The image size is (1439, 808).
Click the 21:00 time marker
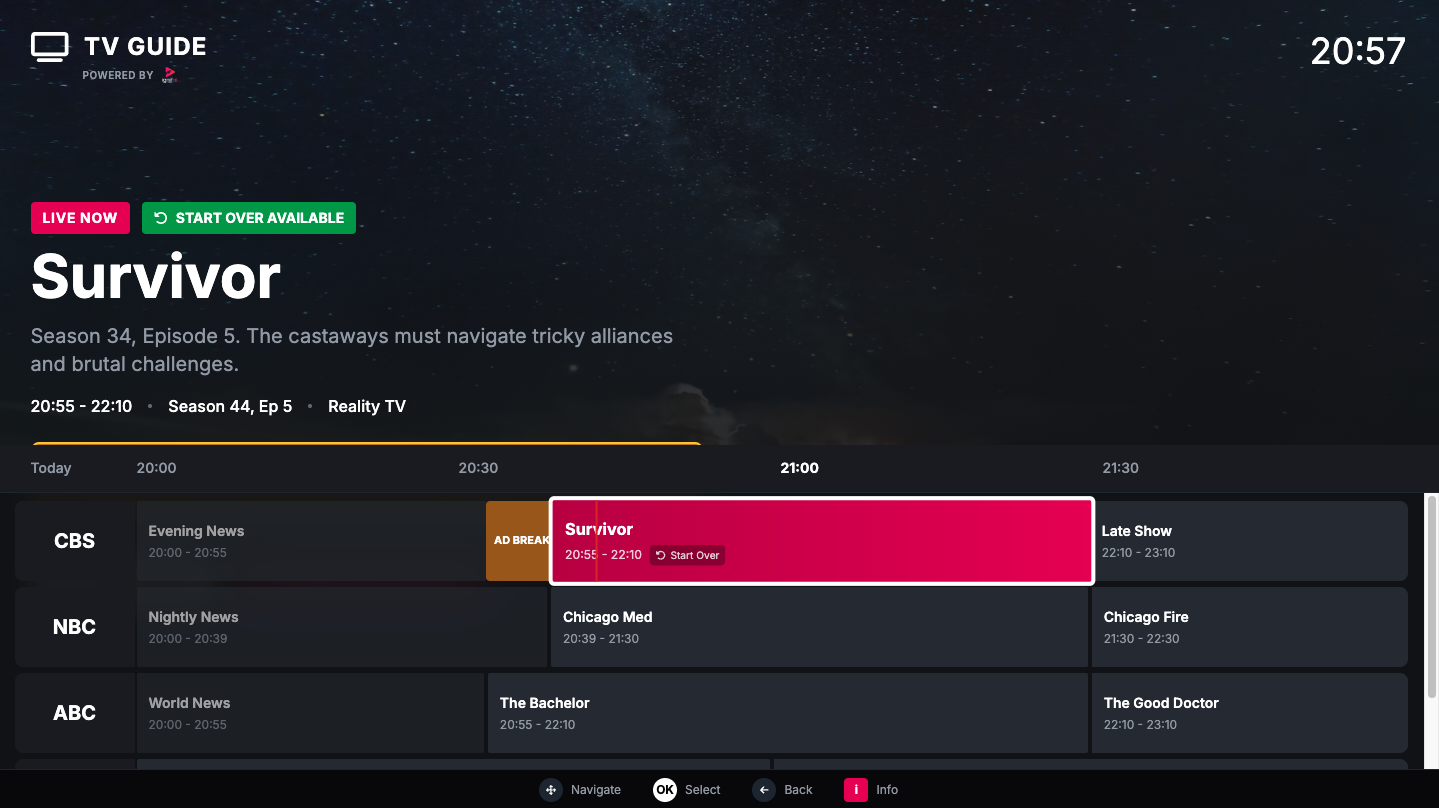799,468
